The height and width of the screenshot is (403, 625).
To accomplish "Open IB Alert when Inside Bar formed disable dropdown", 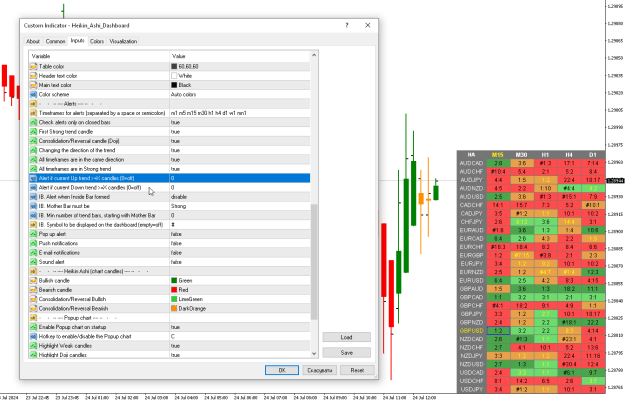I will 240,197.
